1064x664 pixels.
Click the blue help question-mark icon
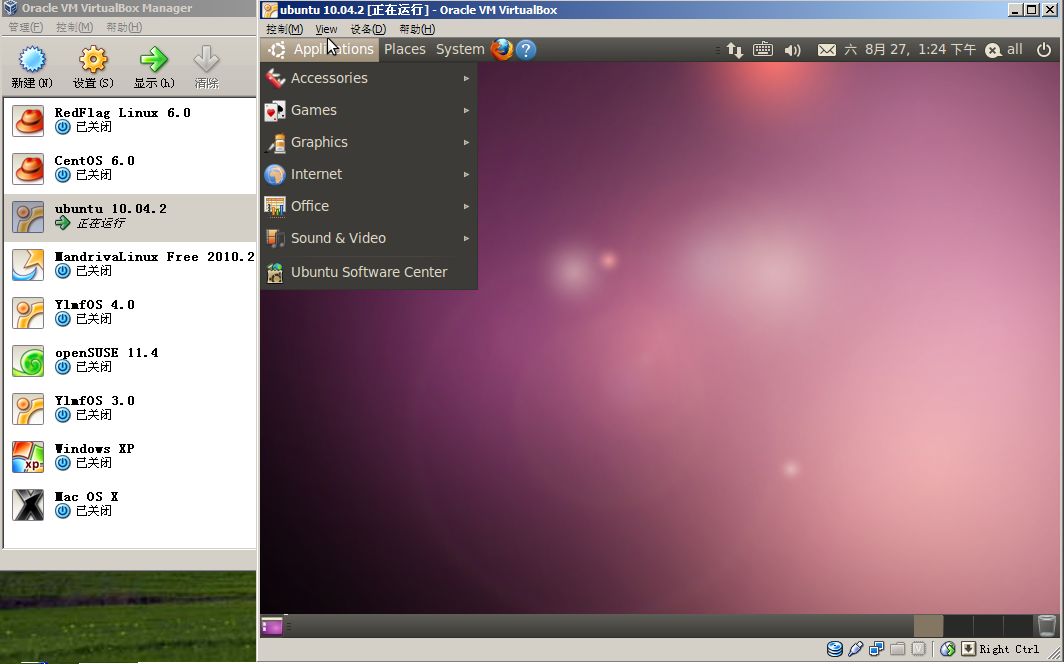(x=526, y=50)
